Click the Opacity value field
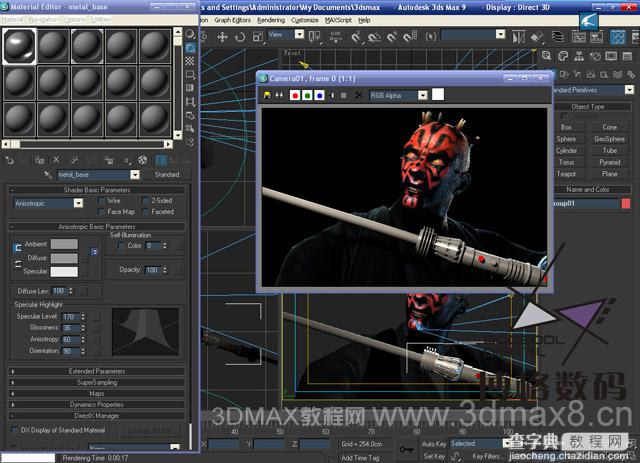This screenshot has height=463, width=640. (x=153, y=270)
